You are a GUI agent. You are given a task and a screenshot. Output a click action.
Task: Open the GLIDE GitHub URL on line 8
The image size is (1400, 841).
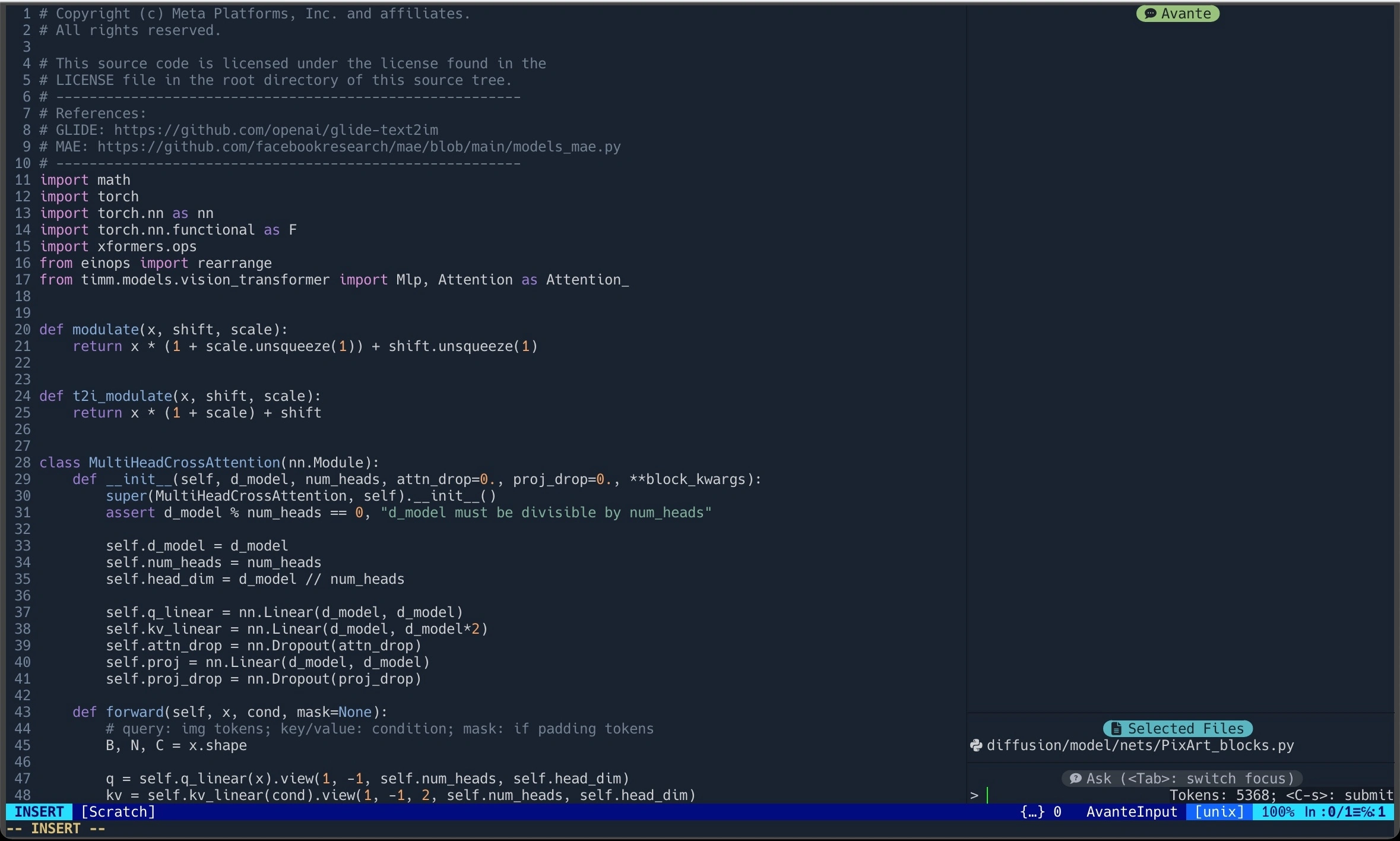[x=276, y=130]
